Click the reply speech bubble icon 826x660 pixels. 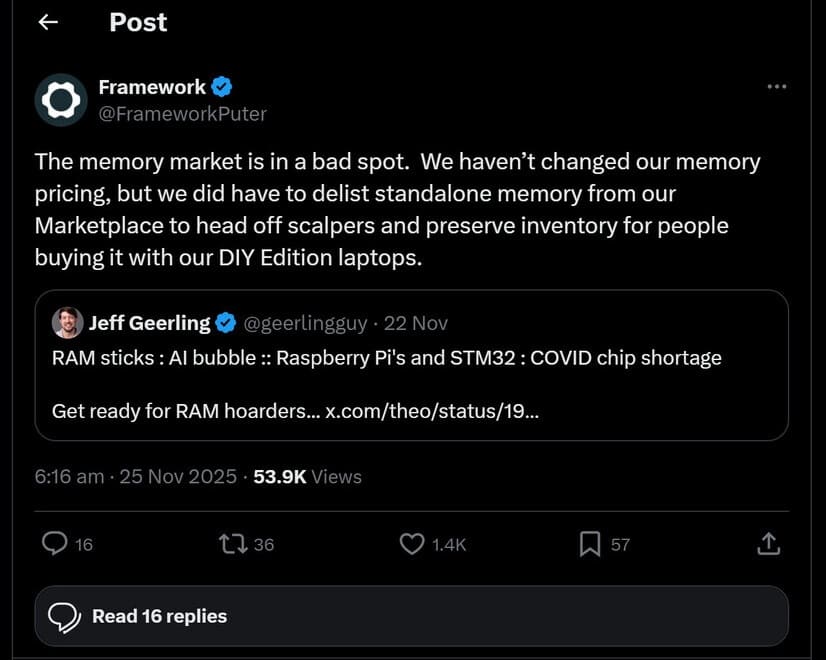tap(55, 544)
